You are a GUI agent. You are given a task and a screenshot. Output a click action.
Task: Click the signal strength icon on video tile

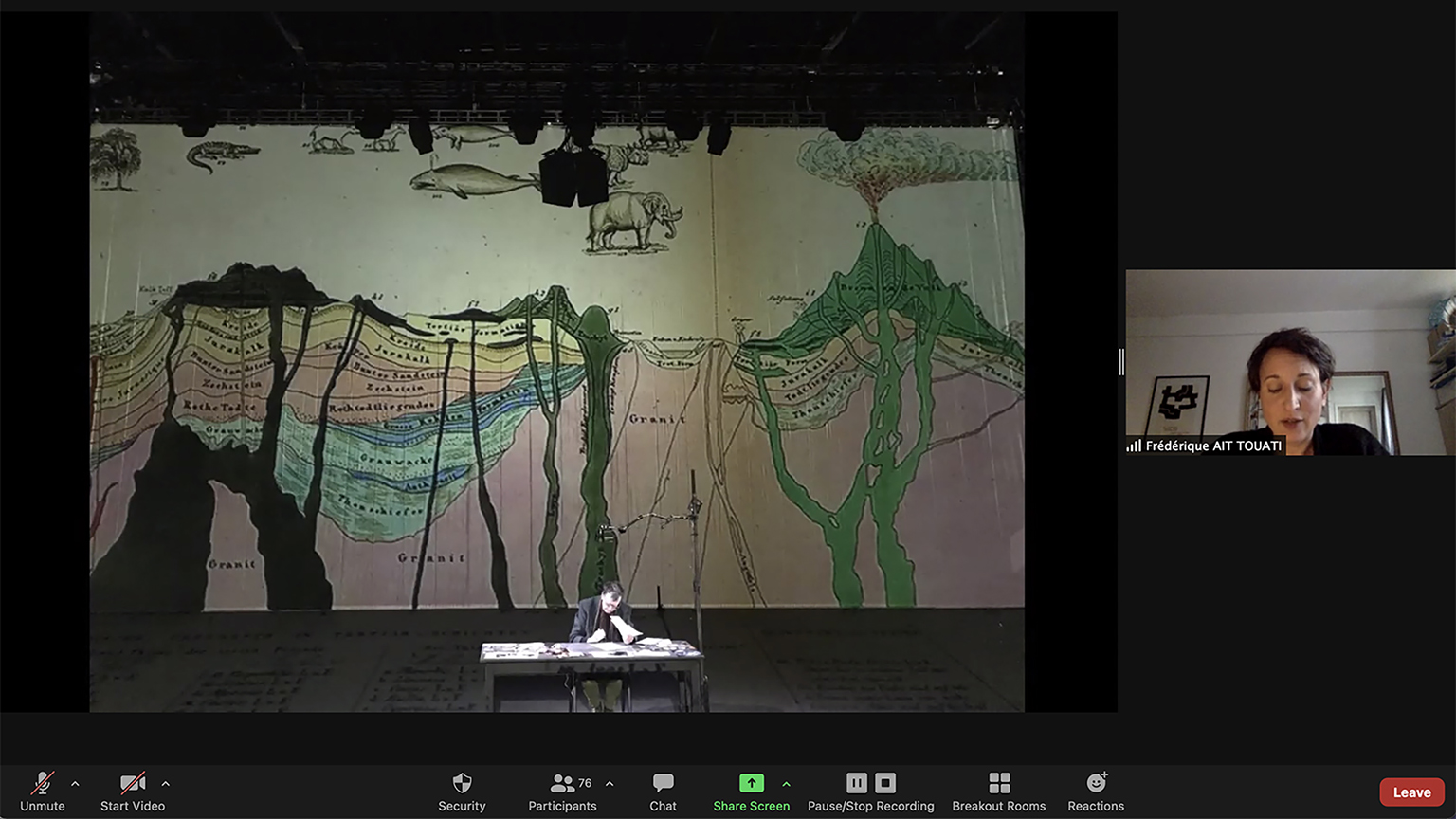tap(1134, 446)
